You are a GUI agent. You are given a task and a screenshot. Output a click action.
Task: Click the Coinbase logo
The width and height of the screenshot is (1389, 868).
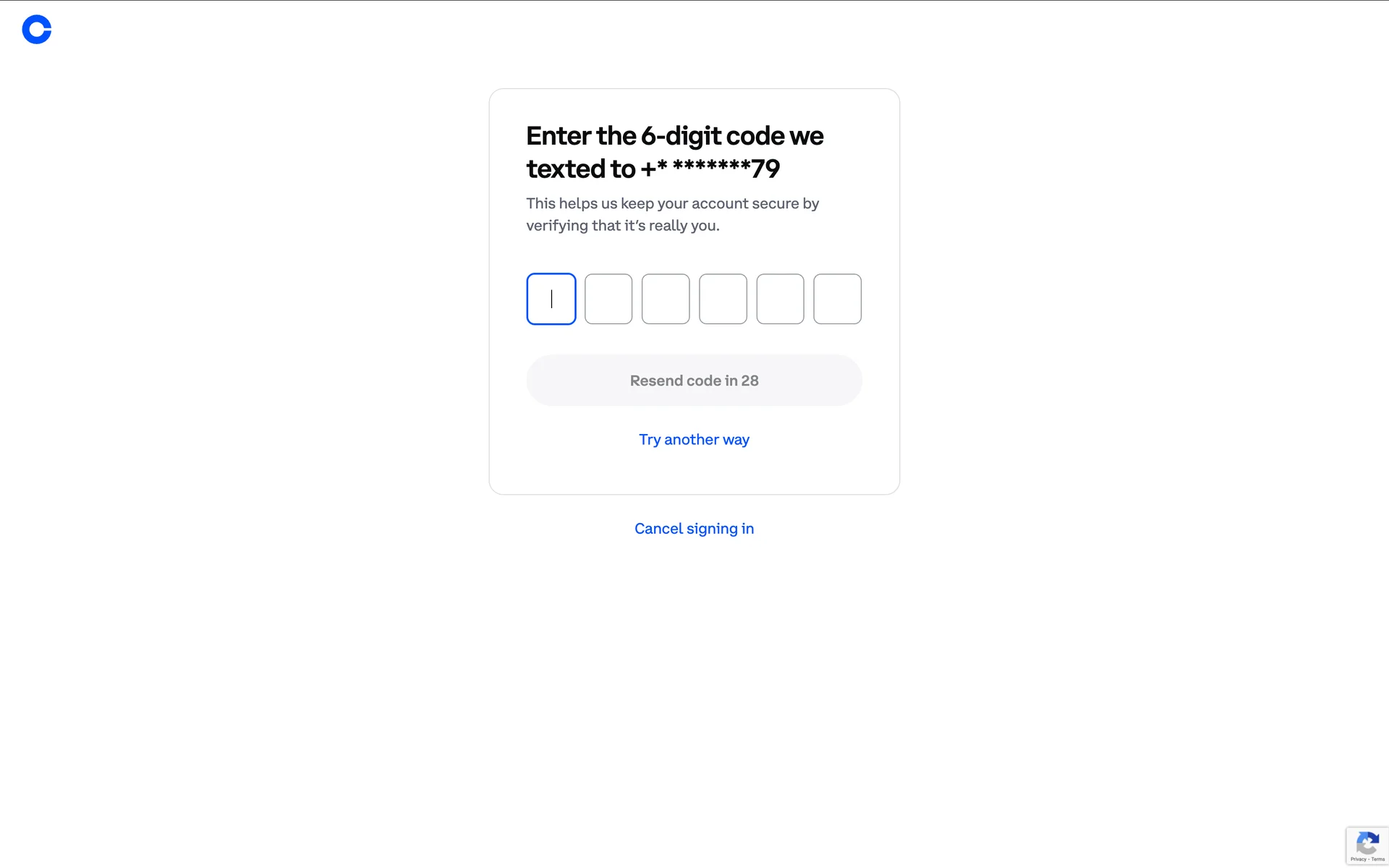(37, 30)
